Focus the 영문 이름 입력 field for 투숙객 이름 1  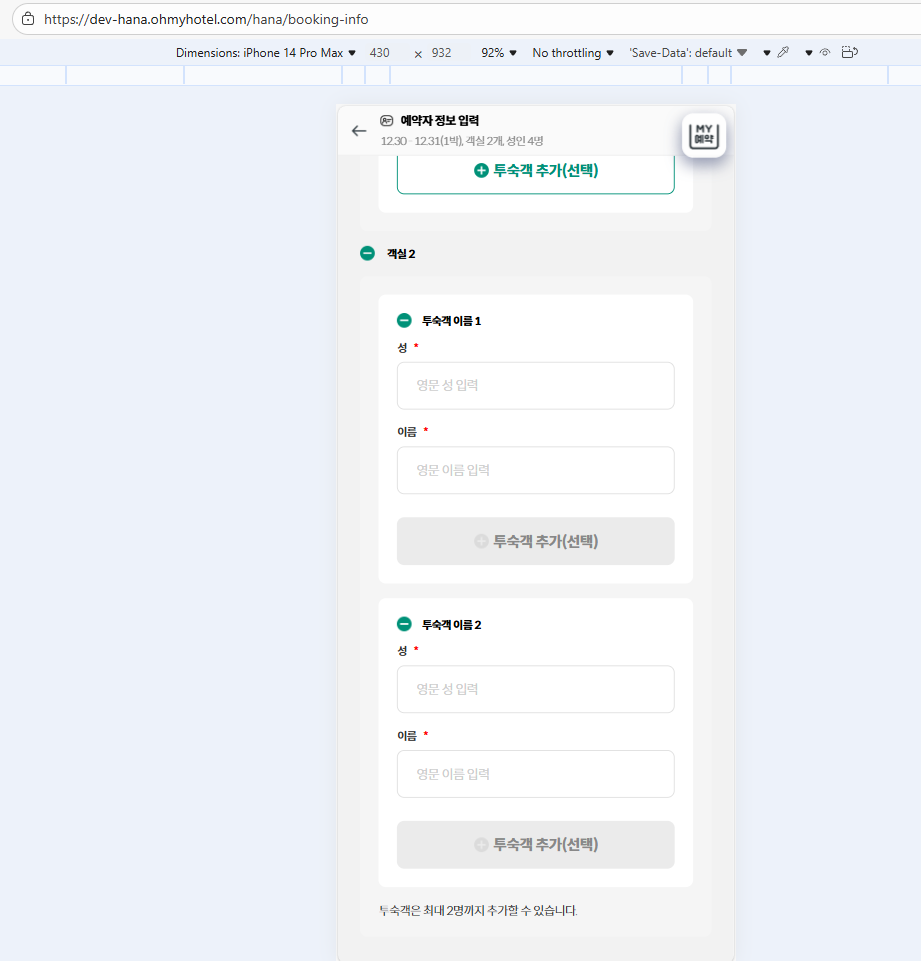(x=536, y=470)
